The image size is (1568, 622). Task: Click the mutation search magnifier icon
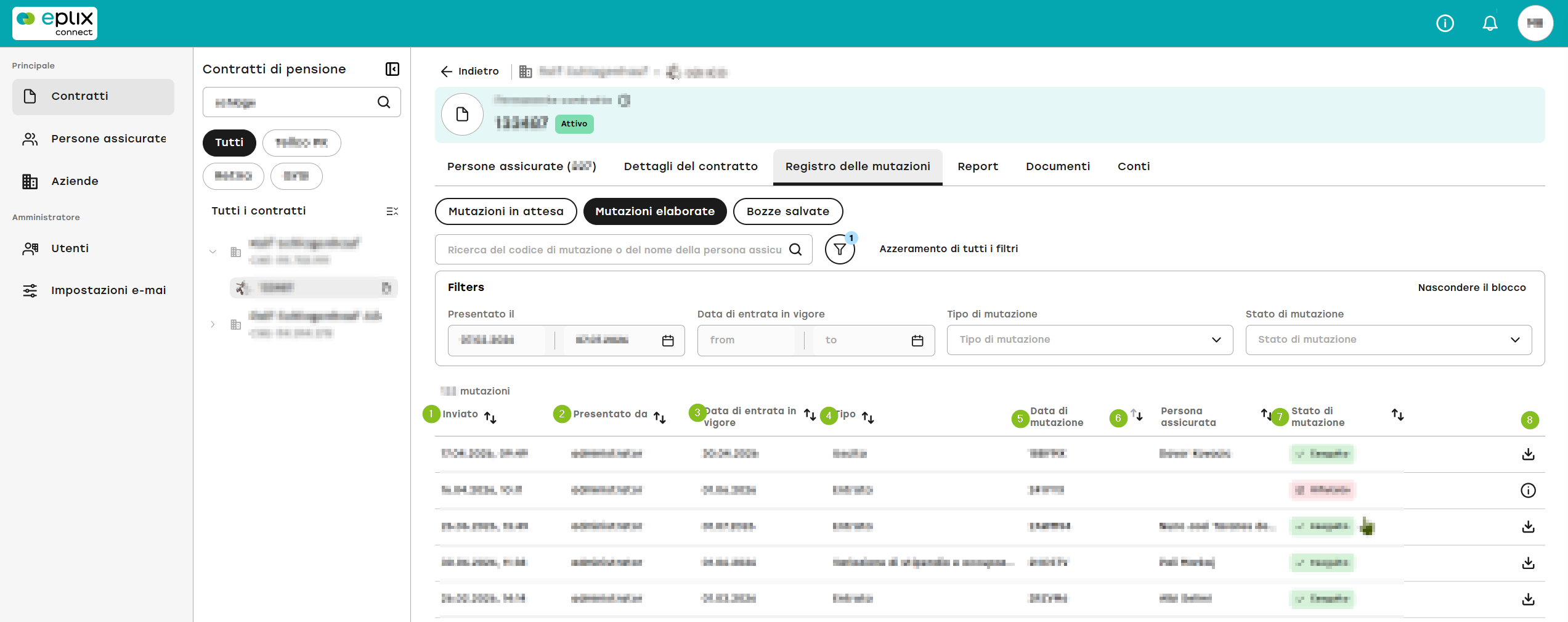pyautogui.click(x=795, y=250)
